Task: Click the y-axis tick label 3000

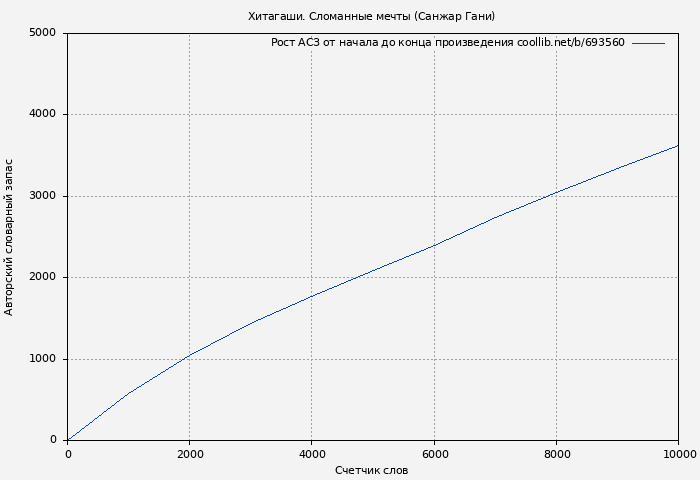Action: [x=43, y=196]
